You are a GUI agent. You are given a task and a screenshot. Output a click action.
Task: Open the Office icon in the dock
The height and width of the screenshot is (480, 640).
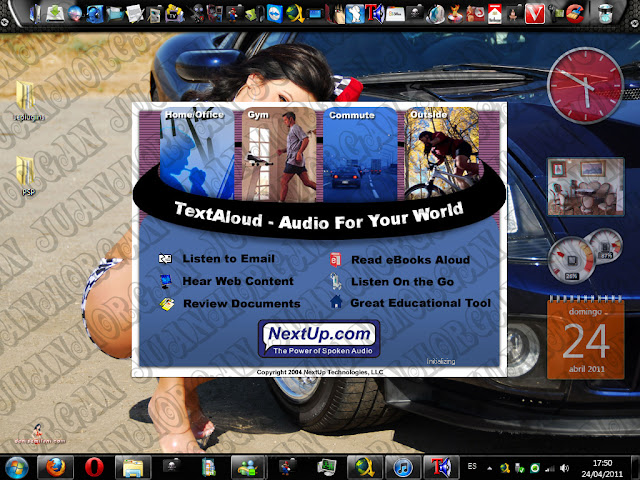[395, 14]
